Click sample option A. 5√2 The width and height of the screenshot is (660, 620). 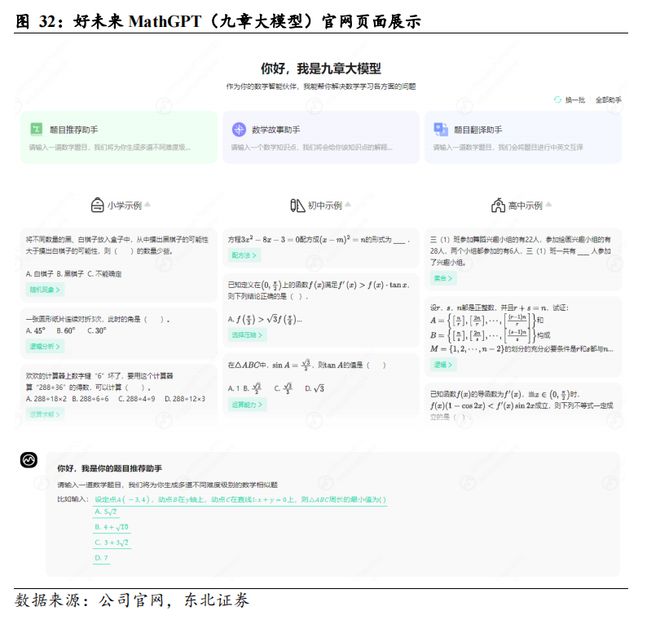105,512
